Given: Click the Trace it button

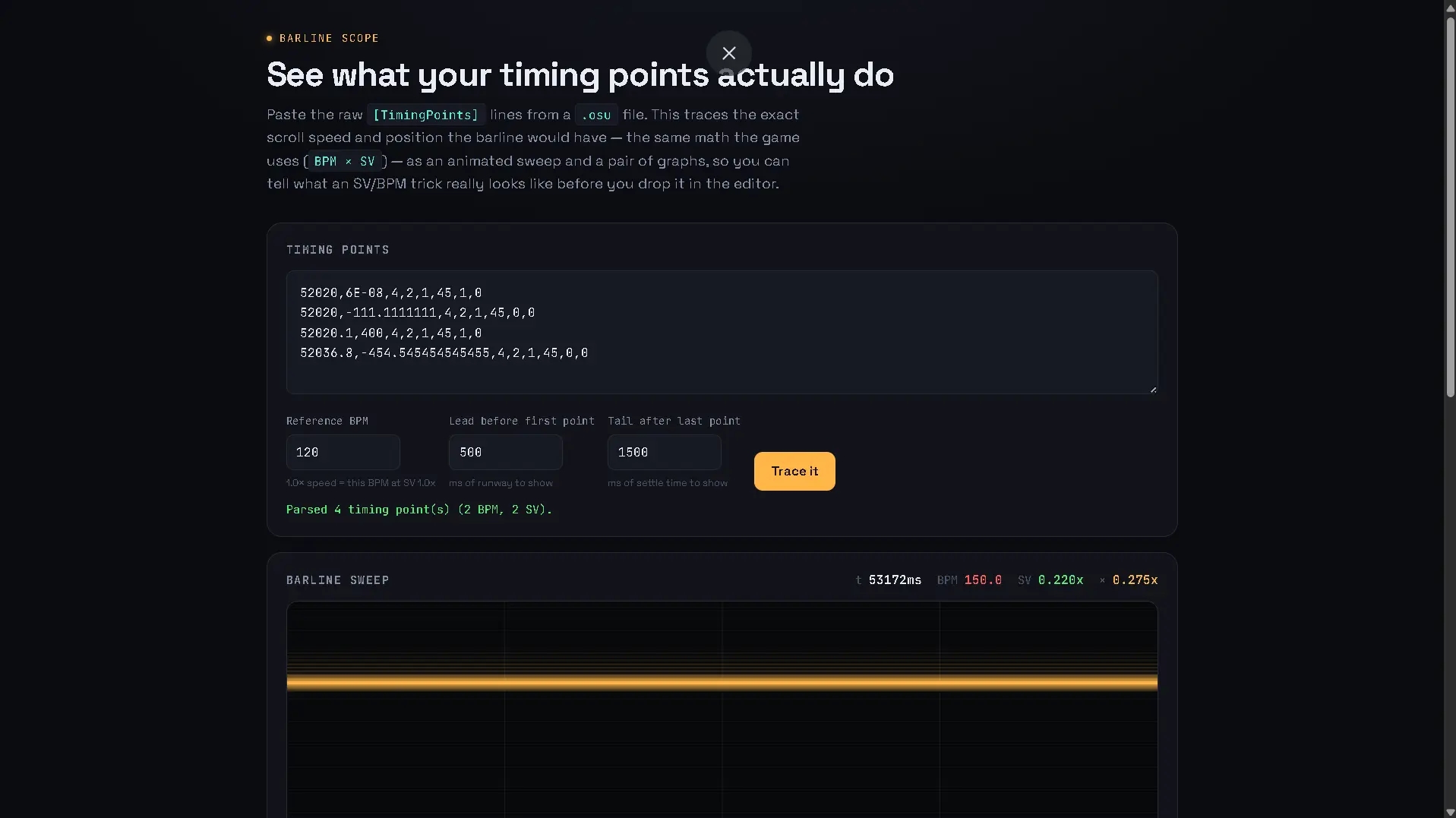Looking at the screenshot, I should click(794, 471).
